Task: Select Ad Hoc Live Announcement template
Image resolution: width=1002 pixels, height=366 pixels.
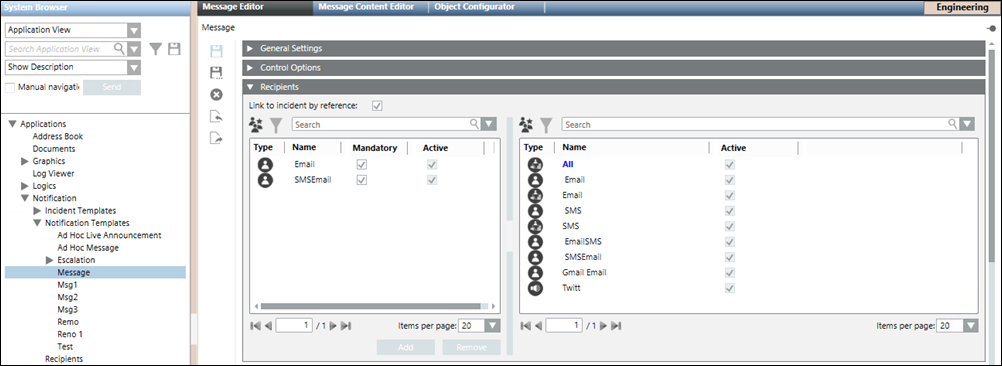Action: tap(109, 236)
